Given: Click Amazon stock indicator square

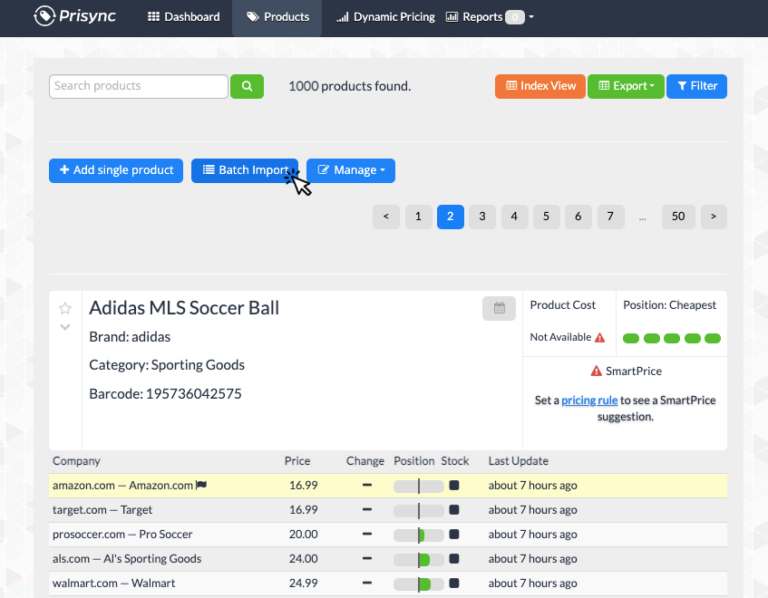Looking at the screenshot, I should [454, 485].
